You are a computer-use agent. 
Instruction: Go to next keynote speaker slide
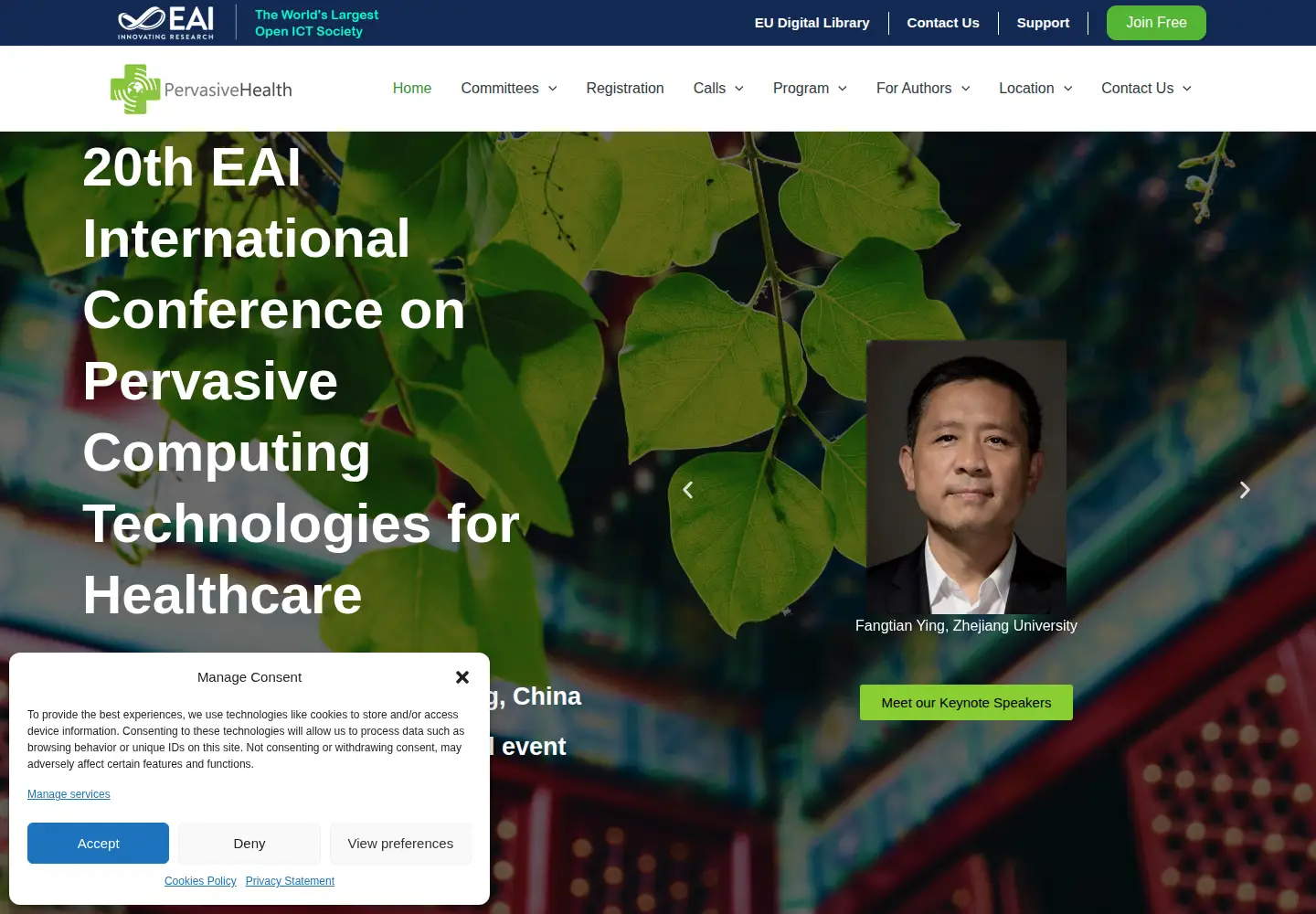coord(1245,490)
